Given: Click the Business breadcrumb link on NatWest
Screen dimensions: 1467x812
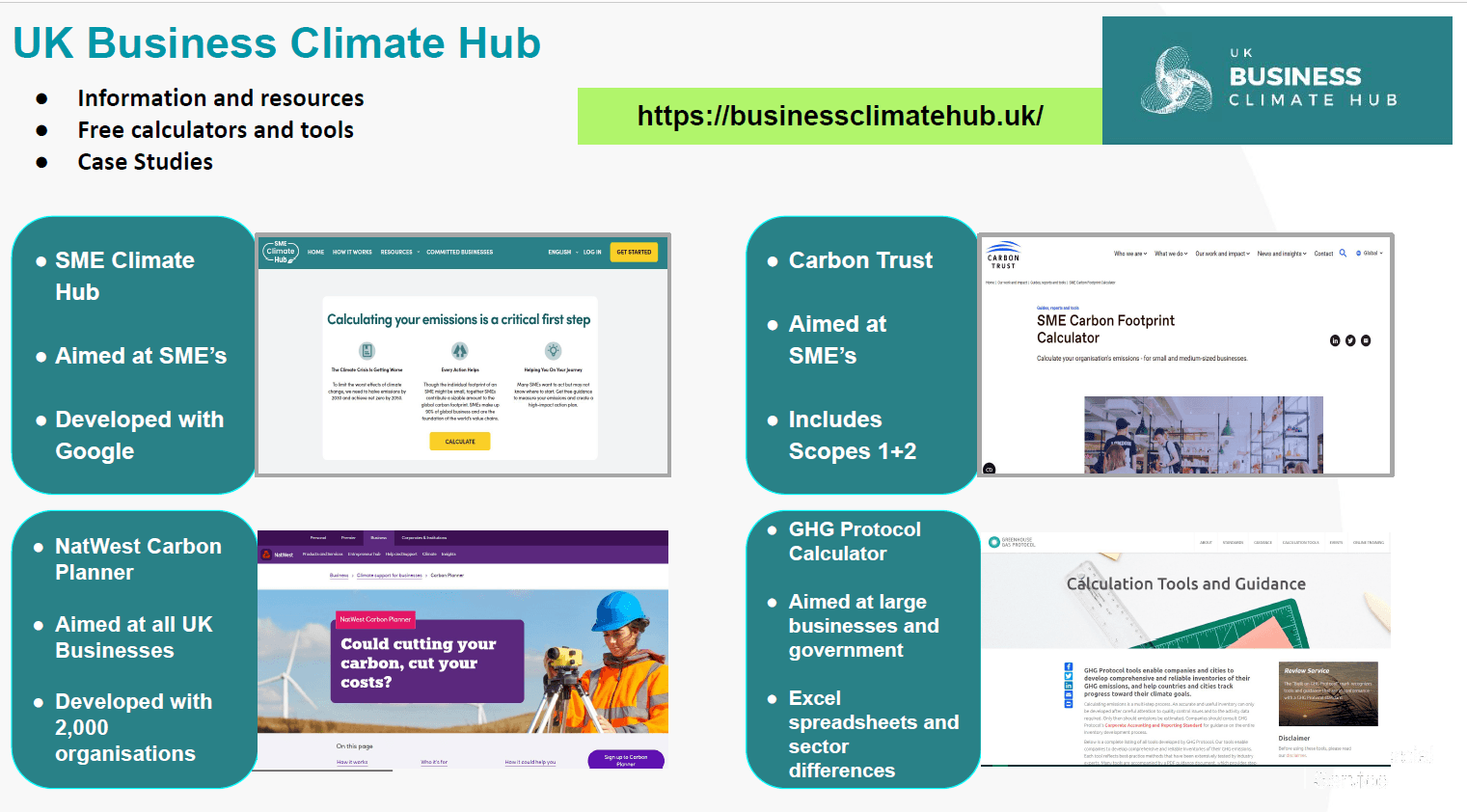Looking at the screenshot, I should [x=339, y=576].
